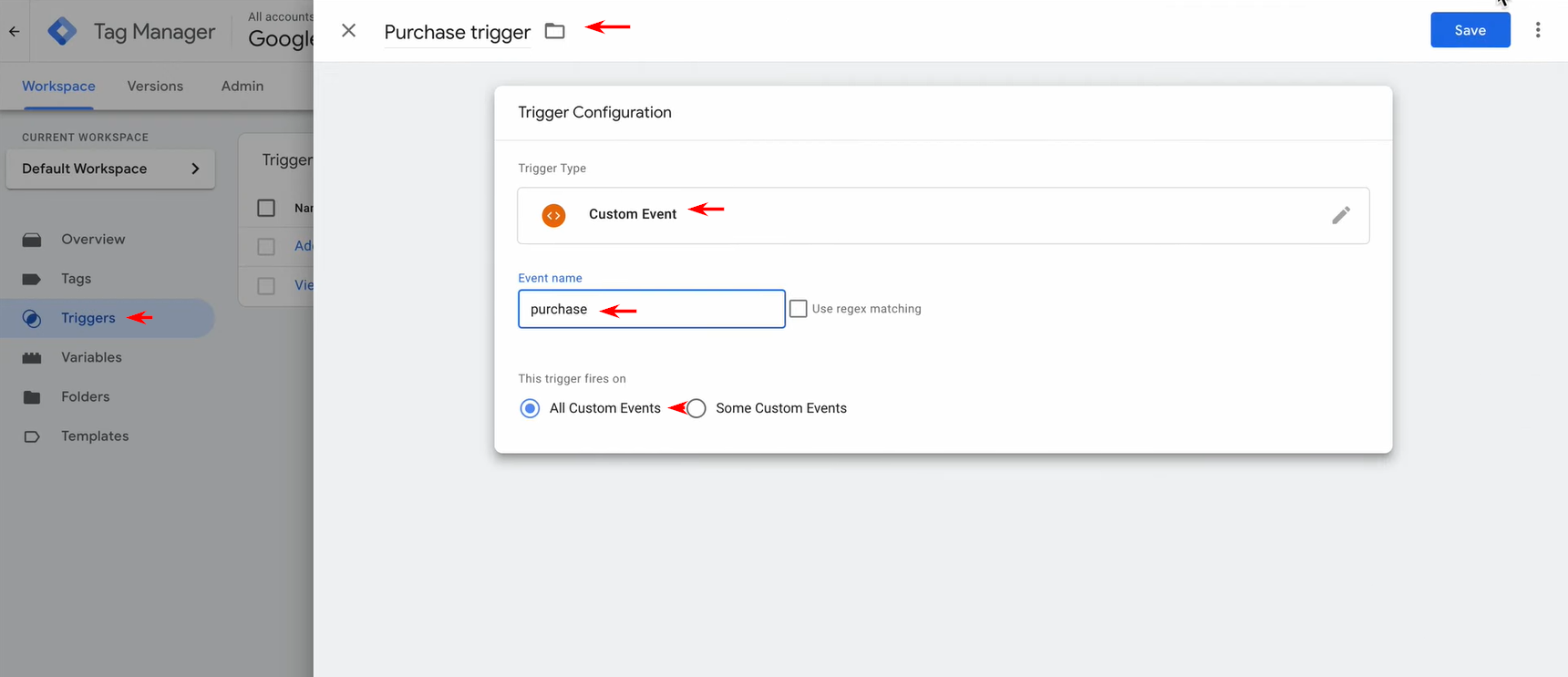Close the Purchase trigger panel
Screen dimensions: 1568x677
coord(348,31)
